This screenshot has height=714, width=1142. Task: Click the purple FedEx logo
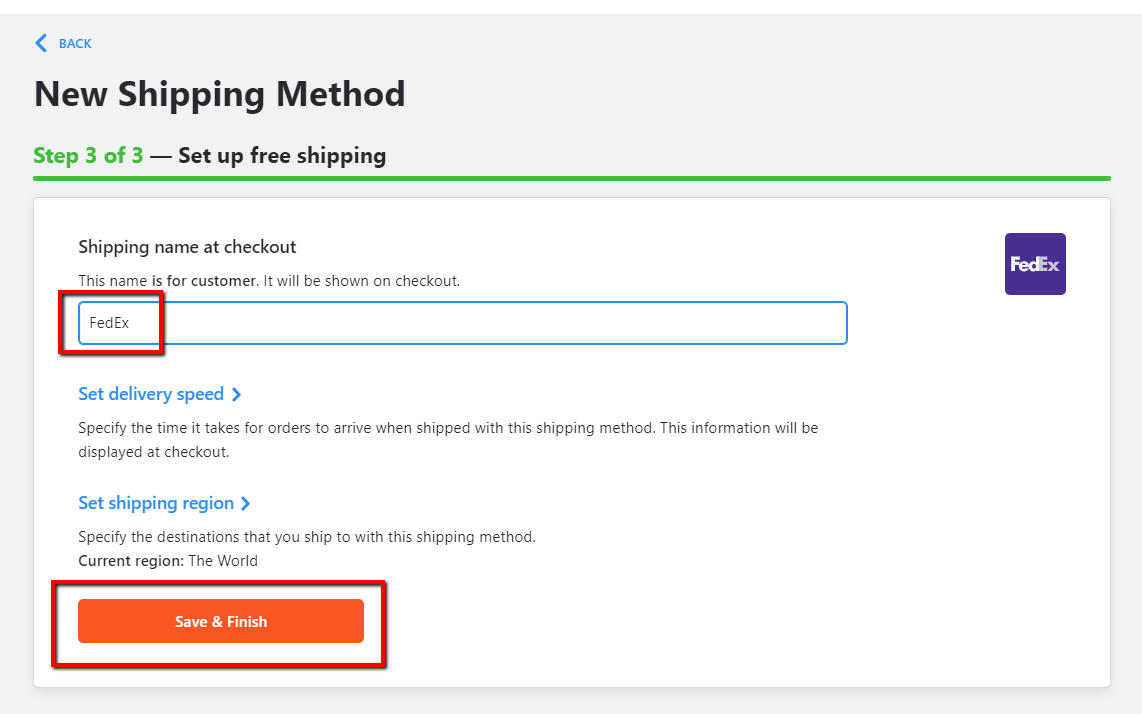[x=1035, y=264]
